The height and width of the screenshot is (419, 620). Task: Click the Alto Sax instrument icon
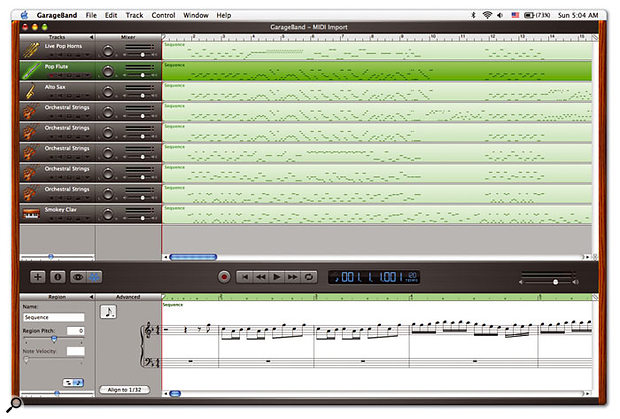coord(30,91)
